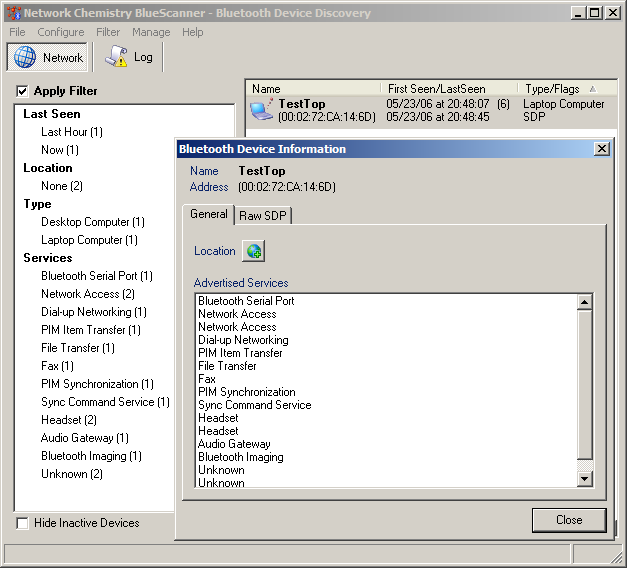Click Advertised Services scroll down arrow
Screen dimensions: 627x568
(585, 478)
